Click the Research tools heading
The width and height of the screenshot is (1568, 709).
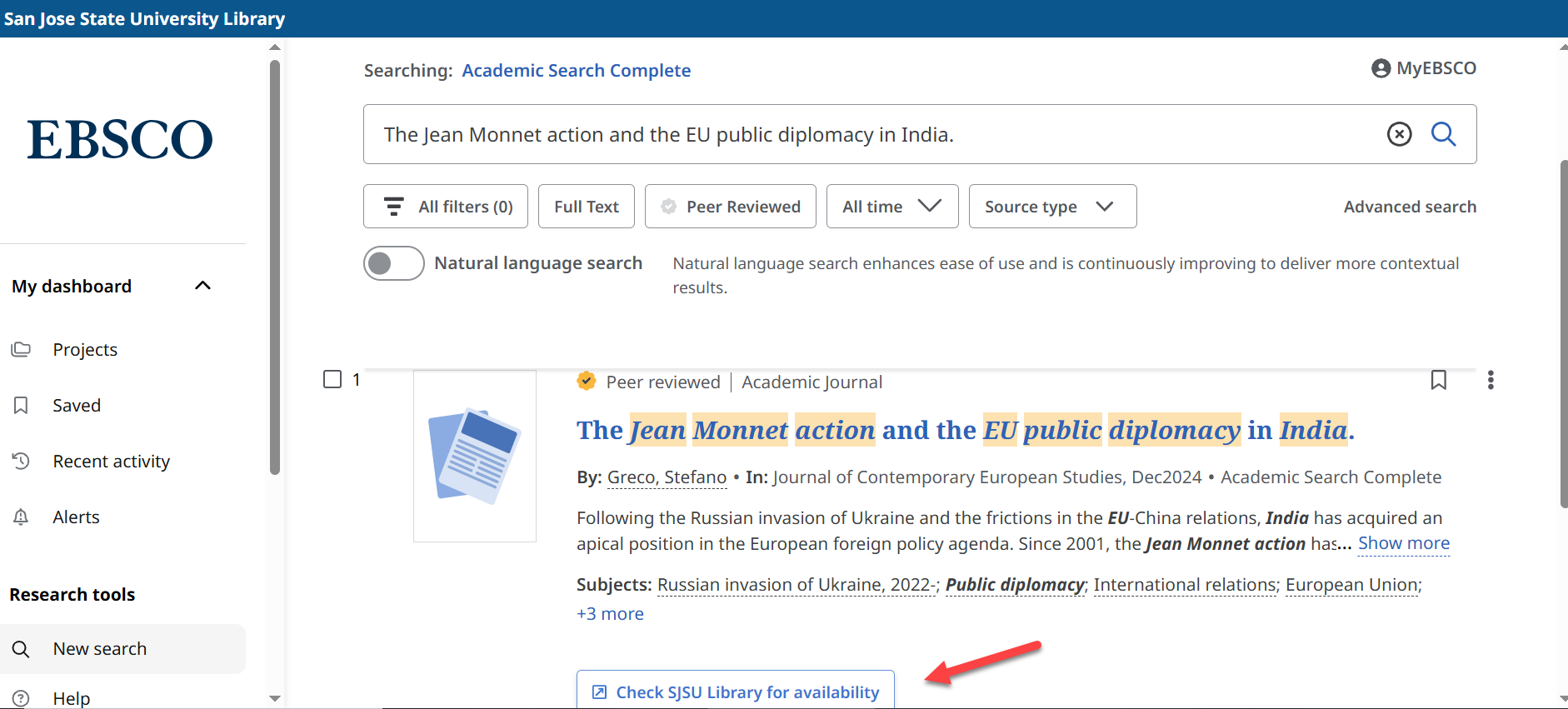click(72, 595)
